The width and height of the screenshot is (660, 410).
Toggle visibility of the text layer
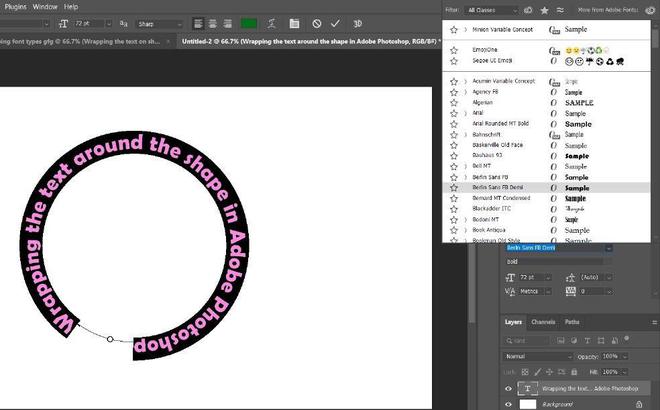509,388
